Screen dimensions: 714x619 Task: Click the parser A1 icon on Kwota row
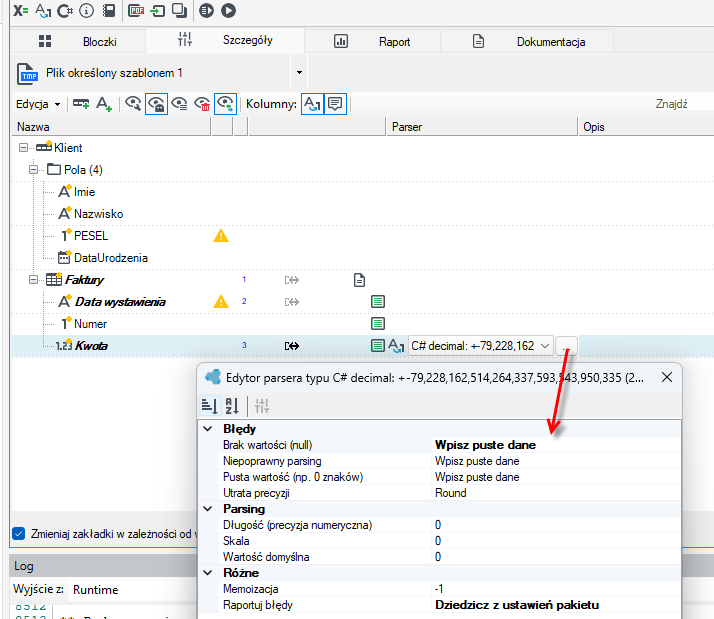click(396, 346)
